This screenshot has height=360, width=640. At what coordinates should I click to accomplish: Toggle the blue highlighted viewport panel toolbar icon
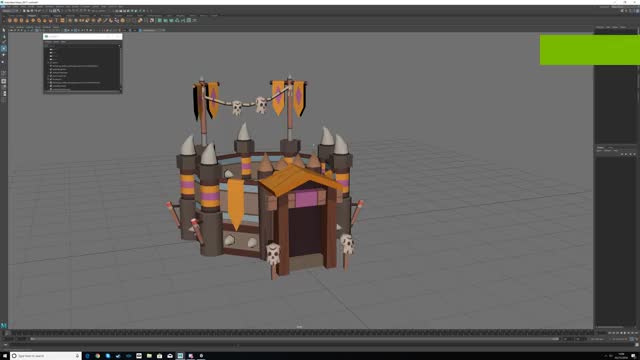tap(140, 30)
